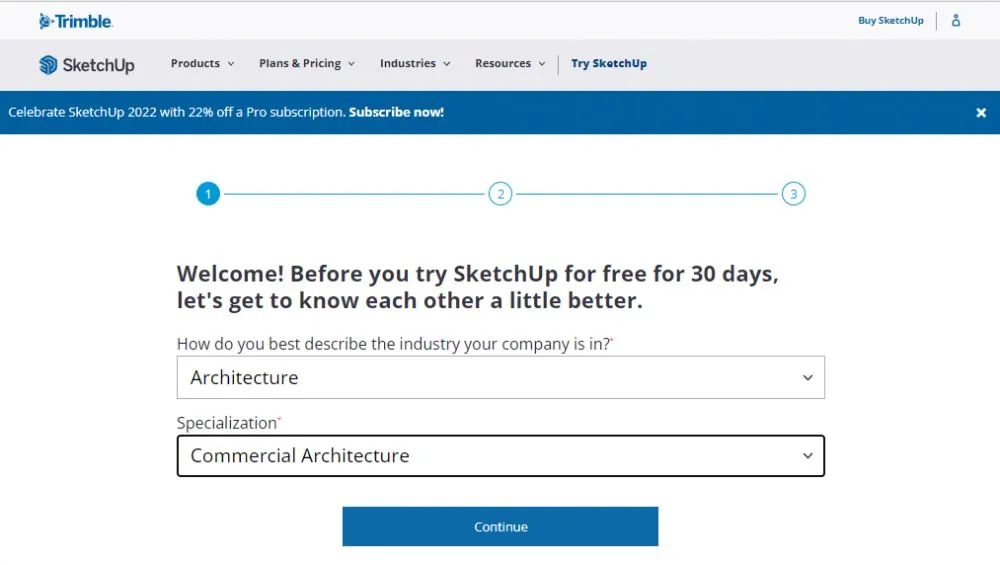Image resolution: width=1000 pixels, height=565 pixels.
Task: Open the Specialization dropdown
Action: [500, 456]
